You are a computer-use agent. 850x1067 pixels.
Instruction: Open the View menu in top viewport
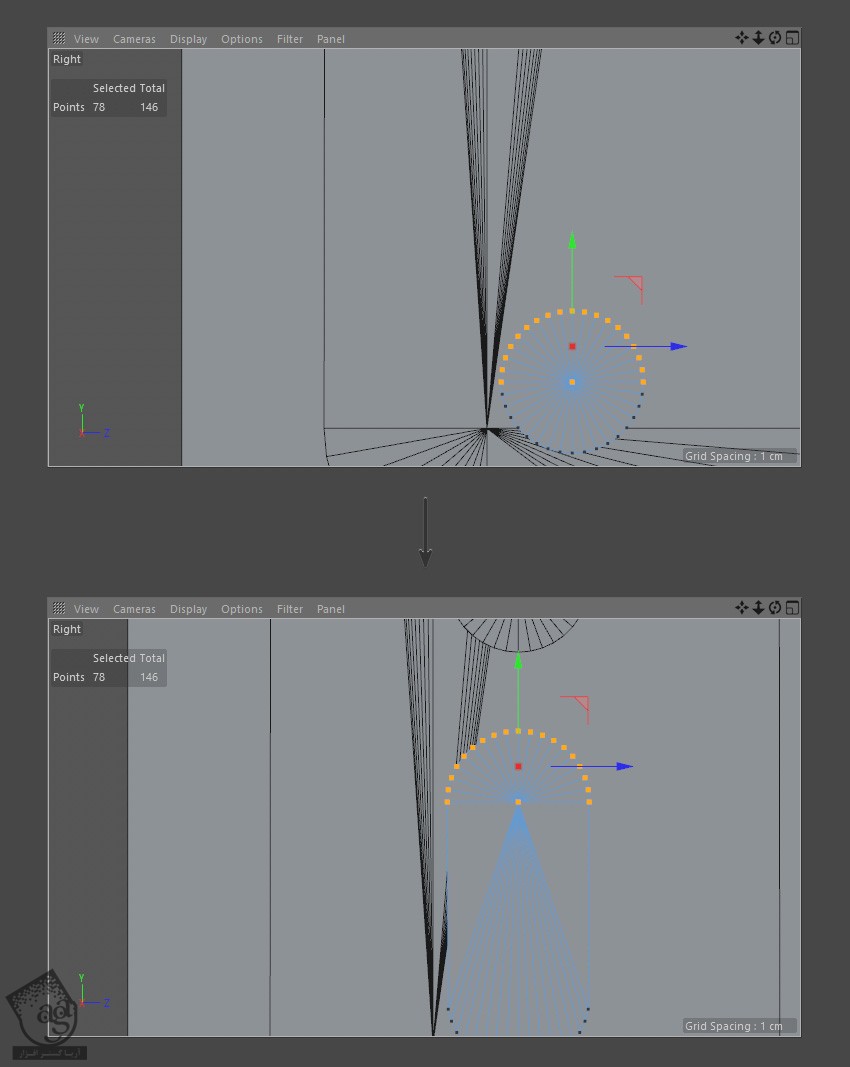point(86,39)
